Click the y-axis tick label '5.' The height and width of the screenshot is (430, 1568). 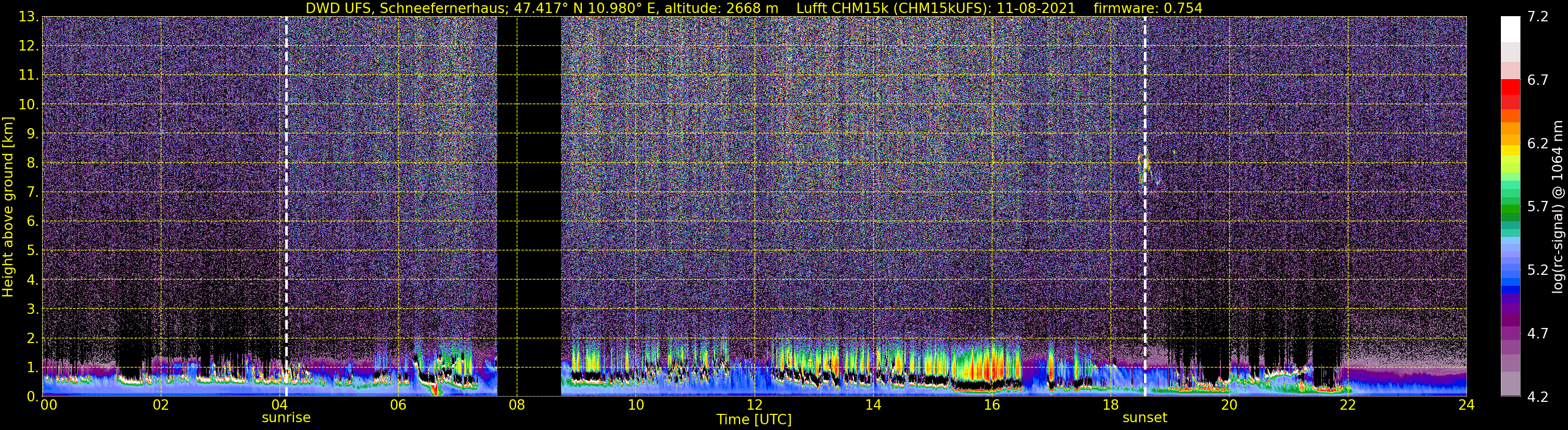[32, 251]
